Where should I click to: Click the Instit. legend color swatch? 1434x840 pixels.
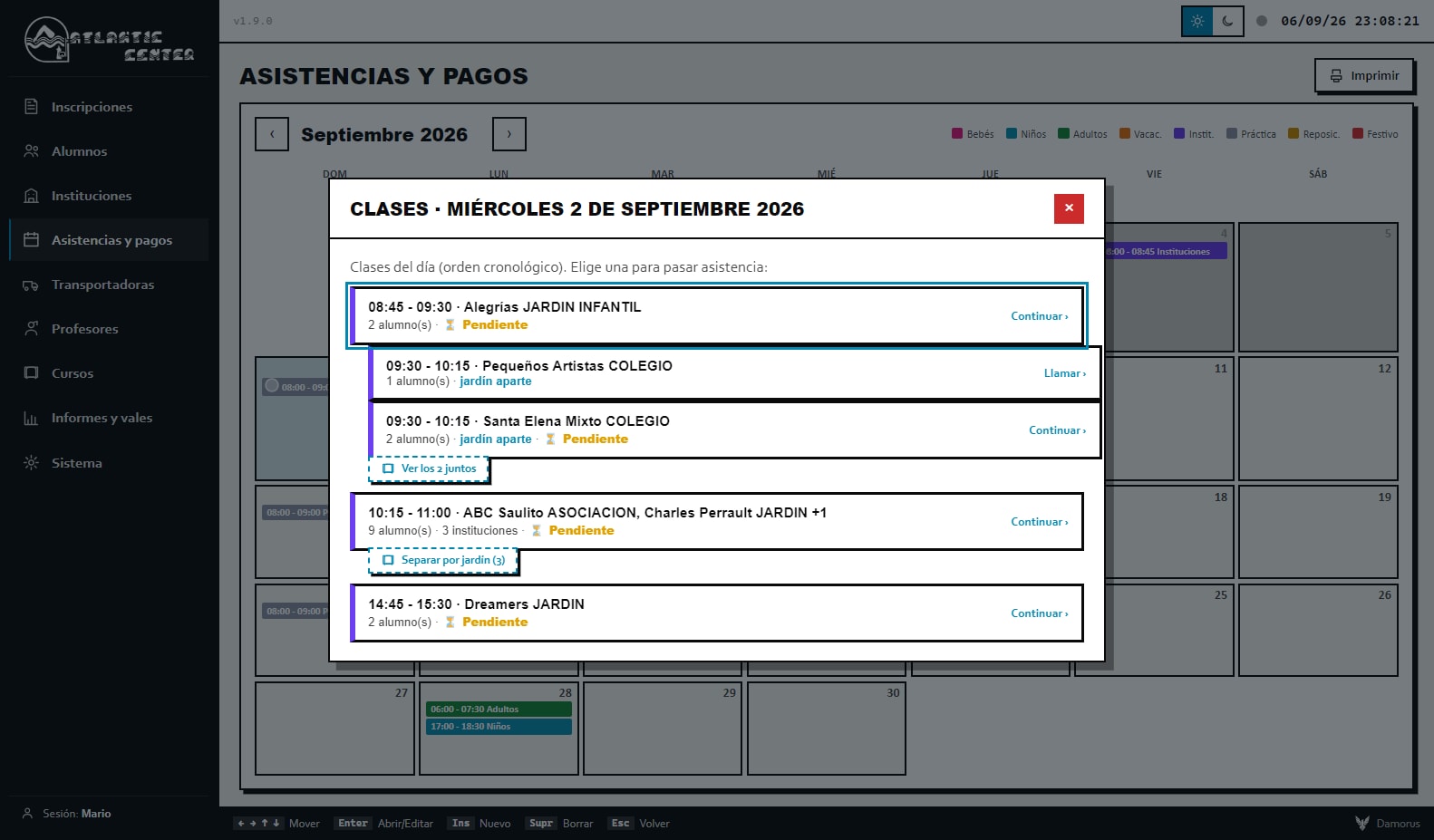(x=1179, y=134)
